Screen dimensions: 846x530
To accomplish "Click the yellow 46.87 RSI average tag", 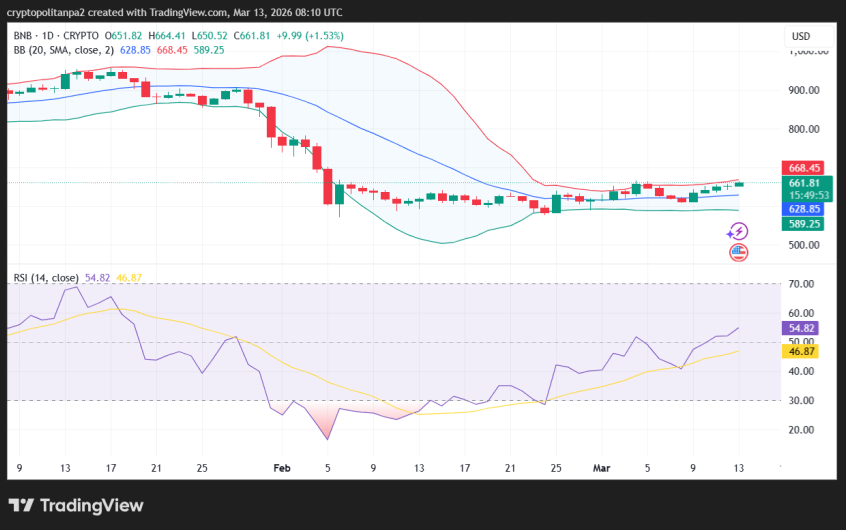I will (803, 351).
